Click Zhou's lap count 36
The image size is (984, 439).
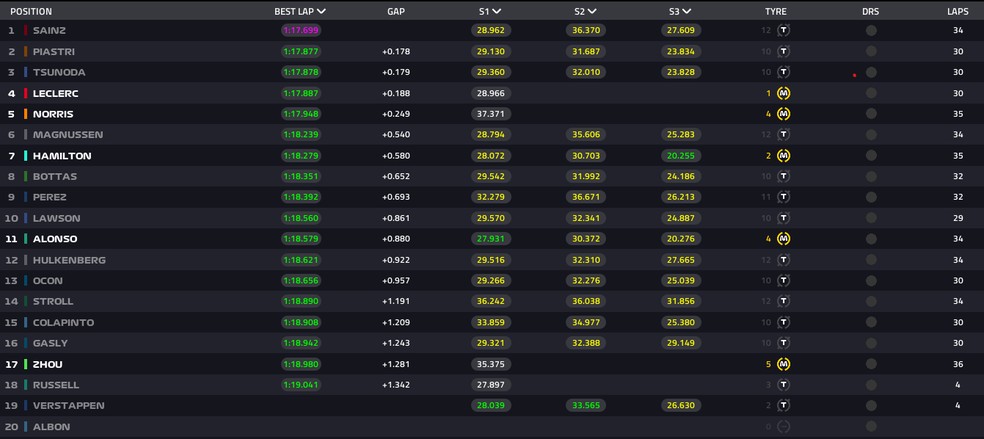pyautogui.click(x=958, y=364)
